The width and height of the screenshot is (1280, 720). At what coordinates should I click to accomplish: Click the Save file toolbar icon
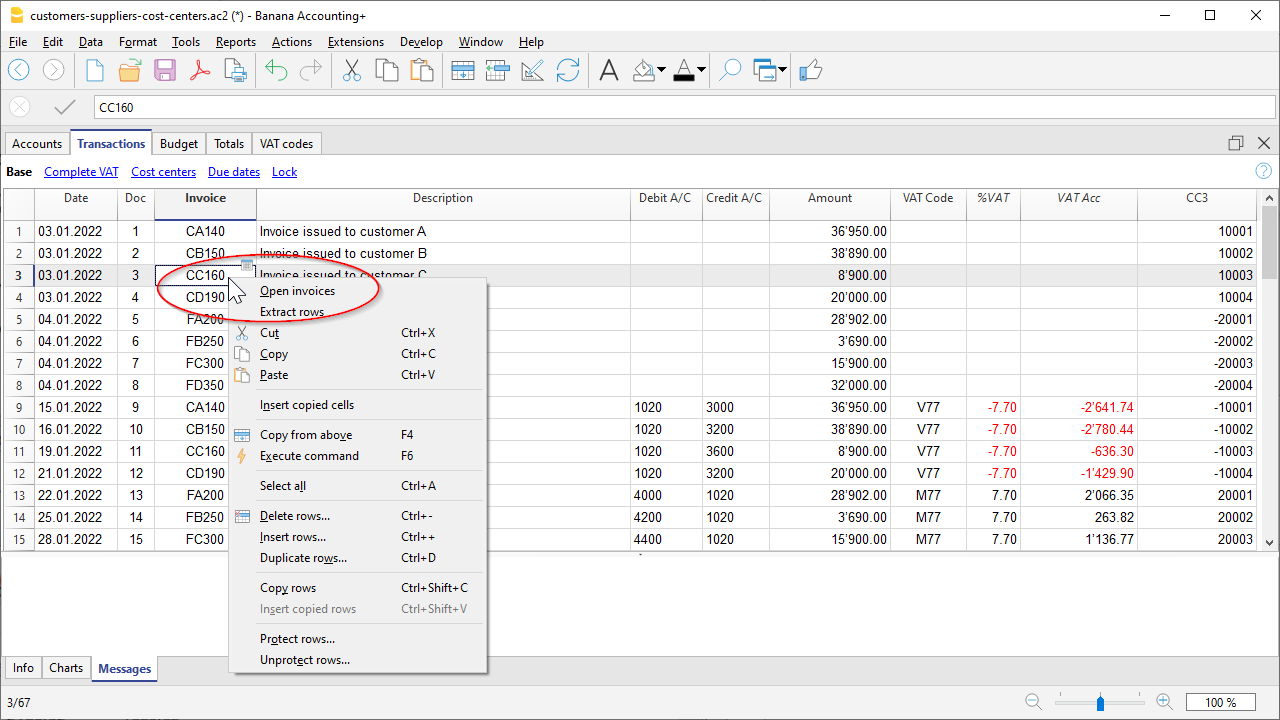[165, 70]
